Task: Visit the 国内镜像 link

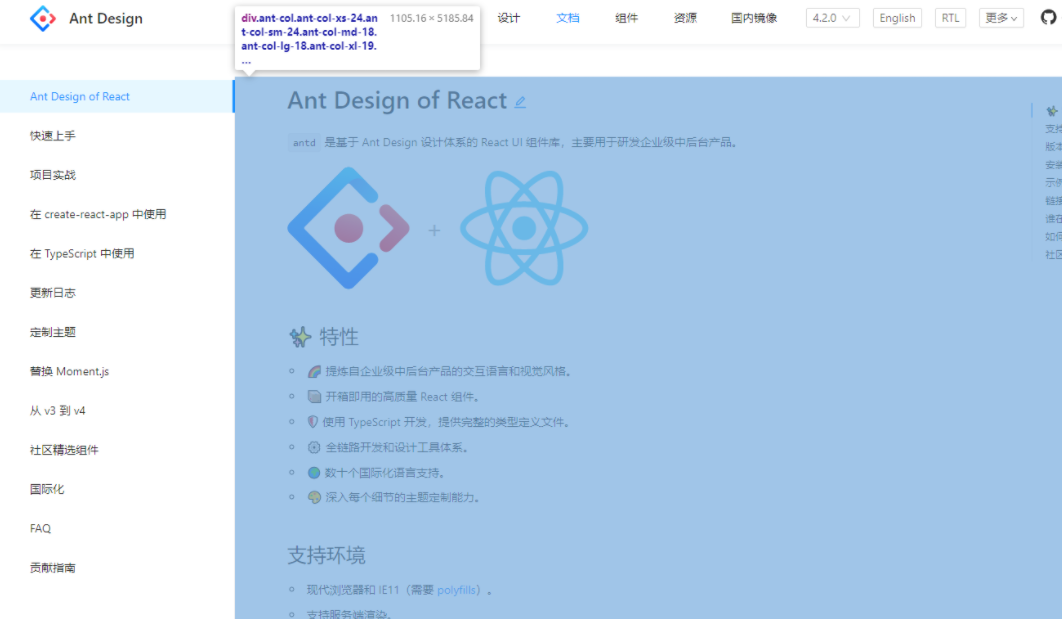Action: tap(754, 18)
